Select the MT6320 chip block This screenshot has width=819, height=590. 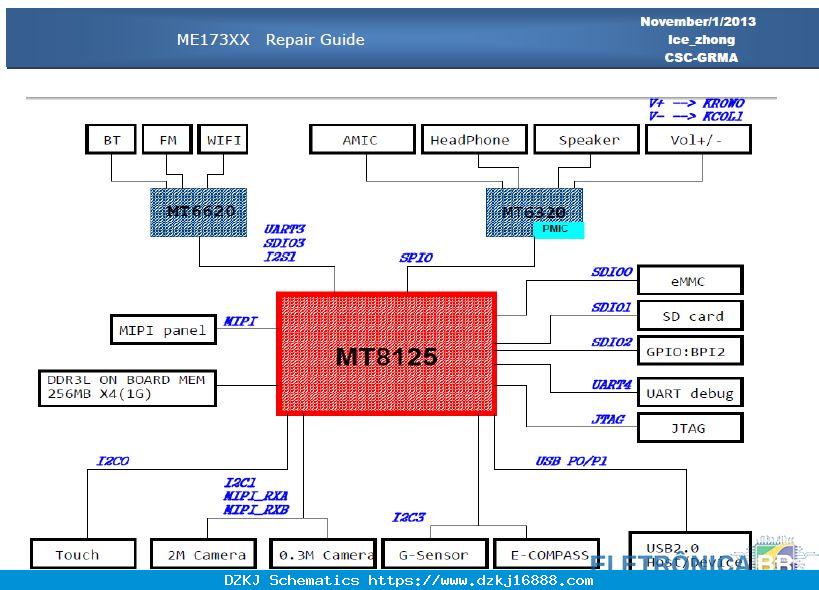(x=534, y=213)
